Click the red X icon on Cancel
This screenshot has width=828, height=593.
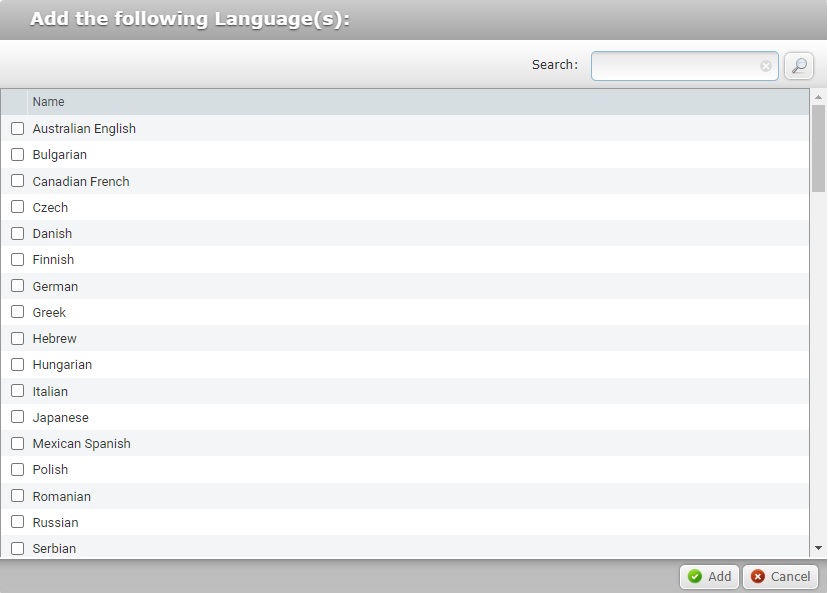point(761,576)
